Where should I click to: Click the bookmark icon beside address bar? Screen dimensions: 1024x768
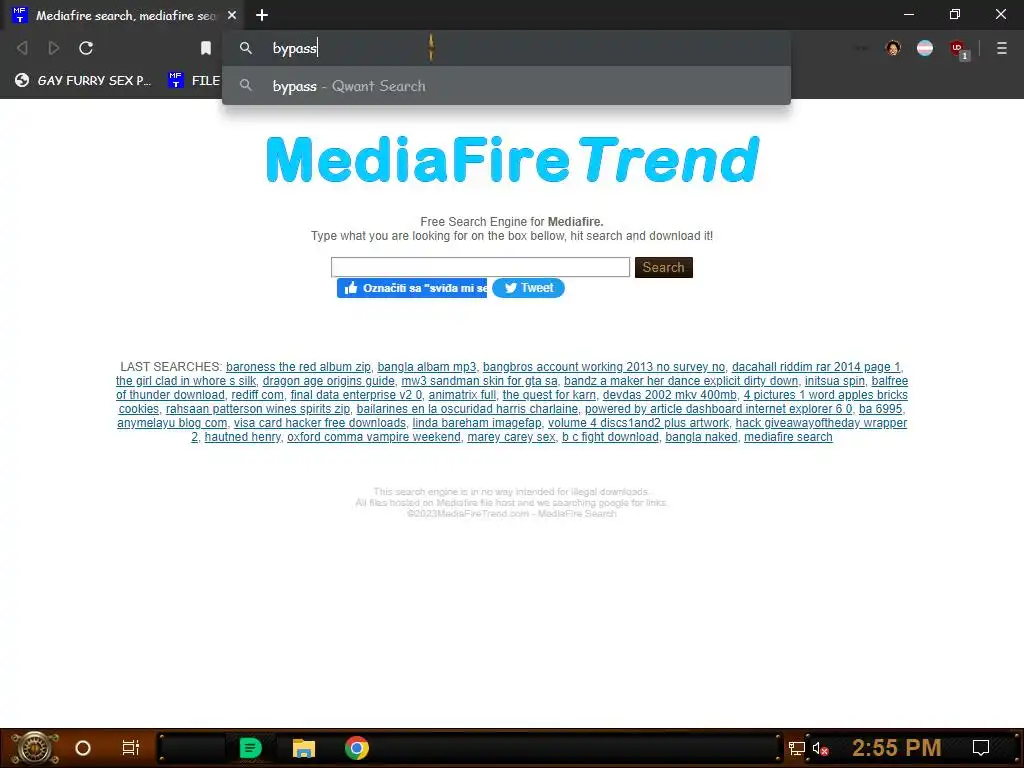[x=206, y=48]
